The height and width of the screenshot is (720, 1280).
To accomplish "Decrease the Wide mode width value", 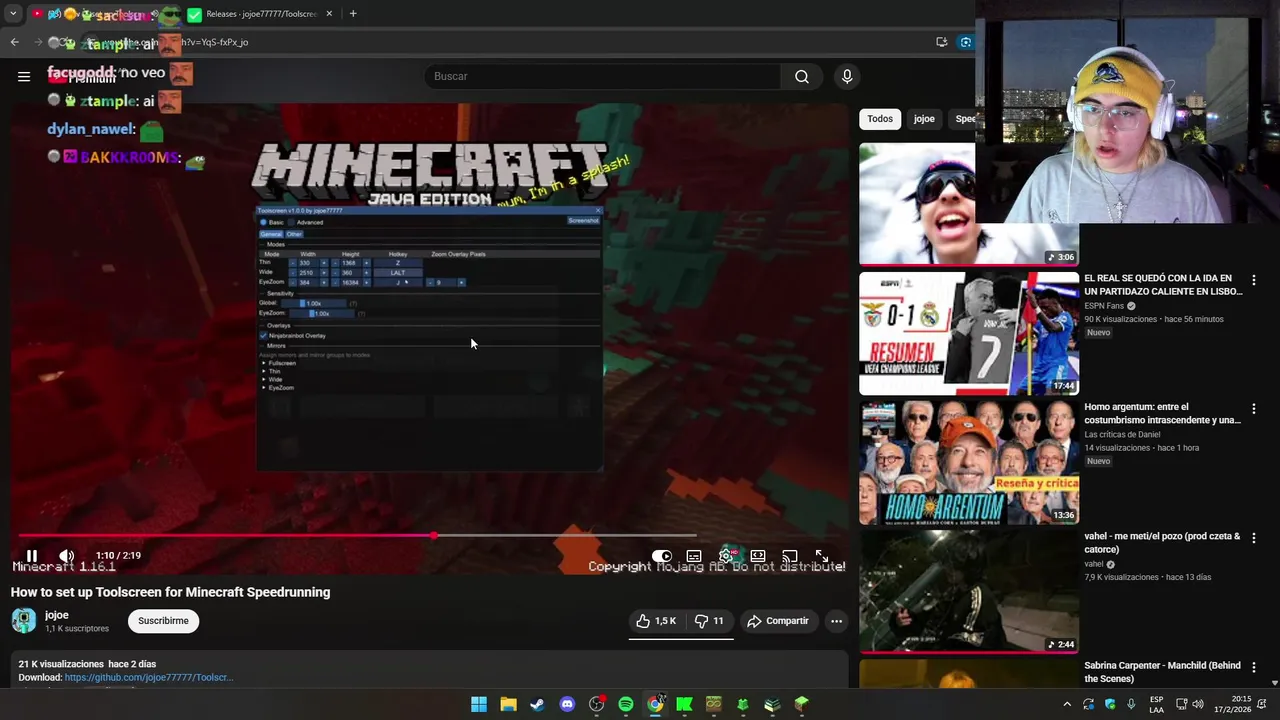I will click(x=293, y=272).
